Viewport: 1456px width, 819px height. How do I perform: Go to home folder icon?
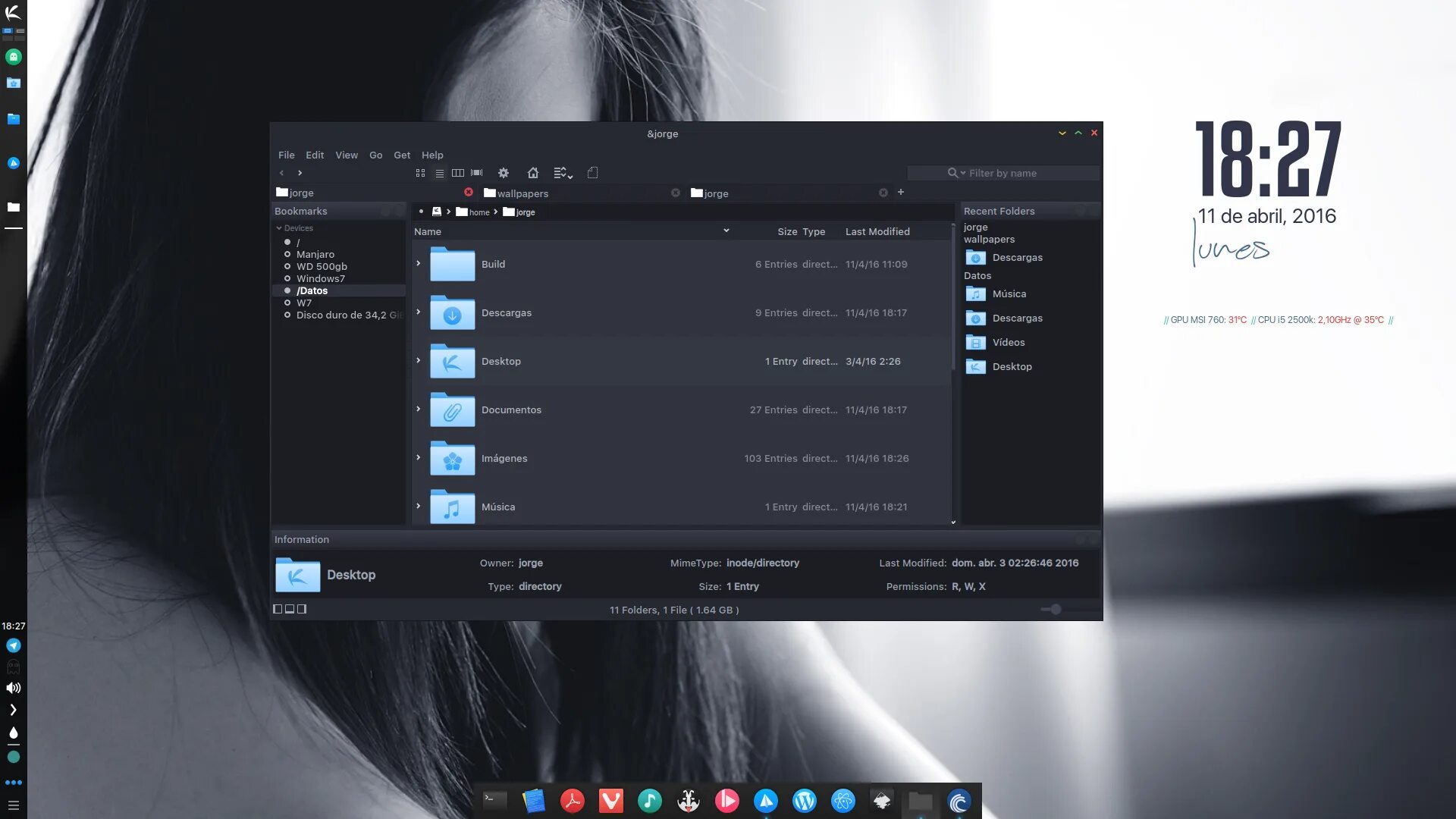(532, 173)
